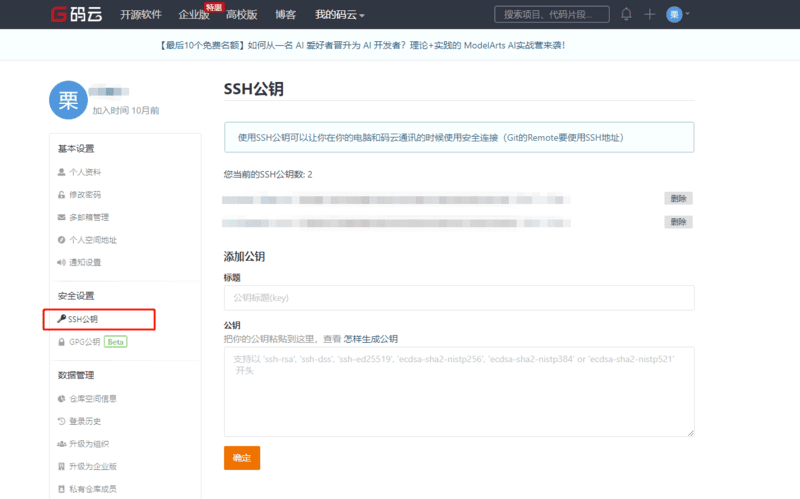Viewport: 800px width, 499px height.
Task: Open the notification bell icon
Action: 626,15
